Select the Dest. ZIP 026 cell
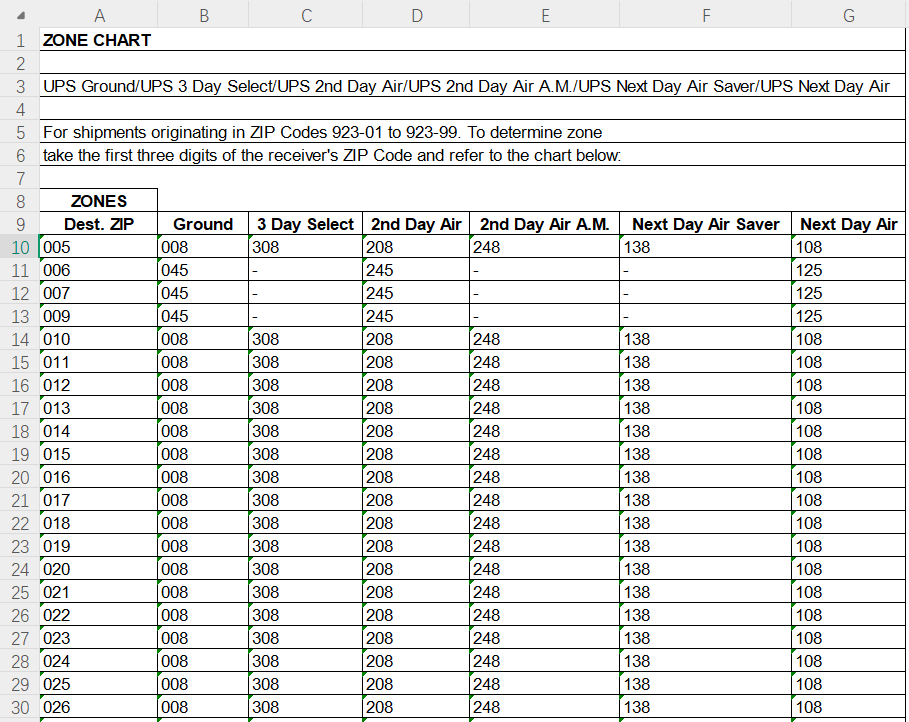This screenshot has width=909, height=722. pyautogui.click(x=99, y=707)
